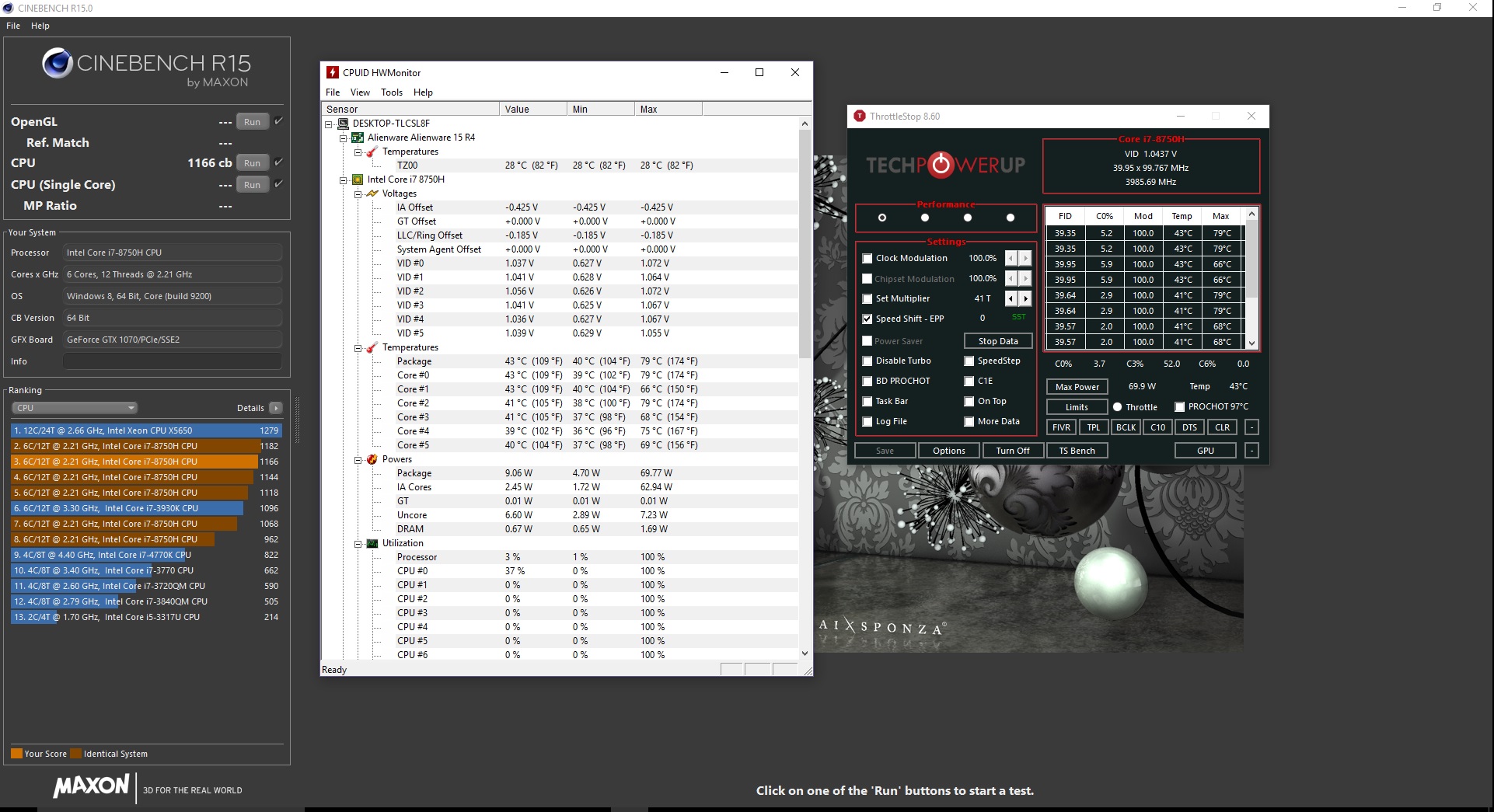Screen dimensions: 1494x812
Task: Click the Cinebench R15 logo sphere icon
Action: tap(57, 63)
